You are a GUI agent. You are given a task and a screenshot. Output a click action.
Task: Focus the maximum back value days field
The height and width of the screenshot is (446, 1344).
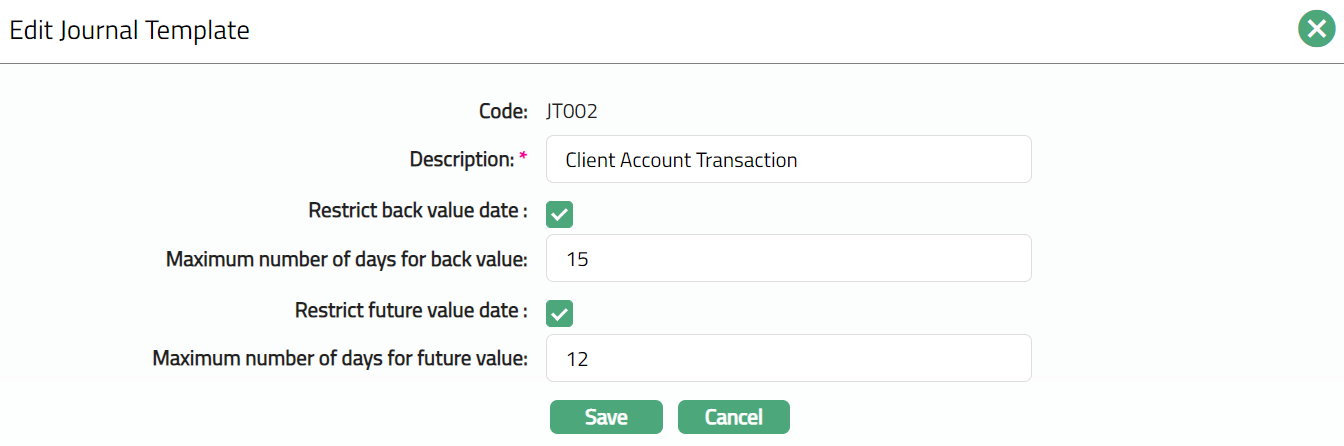tap(788, 259)
